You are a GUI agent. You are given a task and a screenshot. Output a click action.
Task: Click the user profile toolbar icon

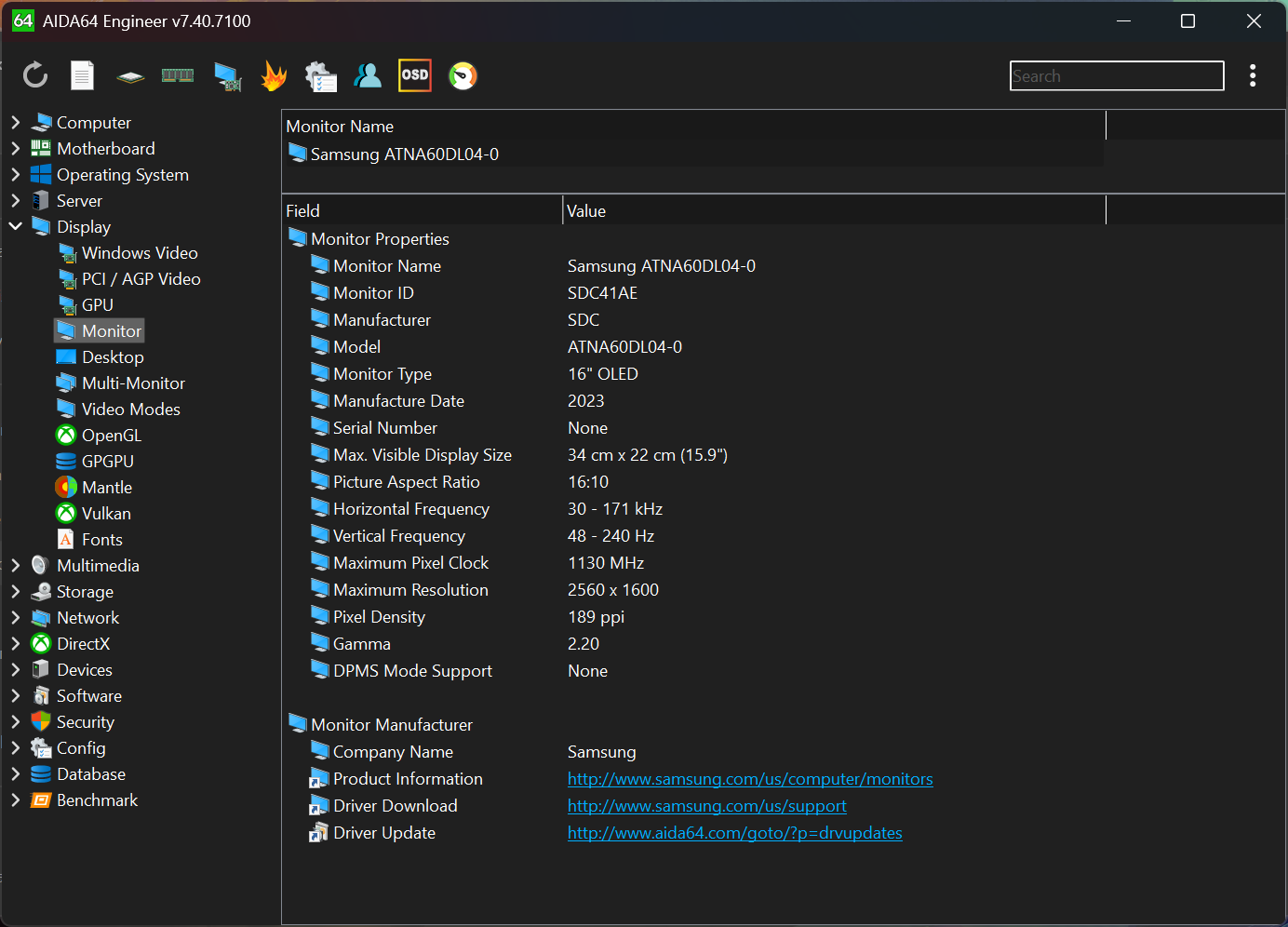tap(368, 75)
